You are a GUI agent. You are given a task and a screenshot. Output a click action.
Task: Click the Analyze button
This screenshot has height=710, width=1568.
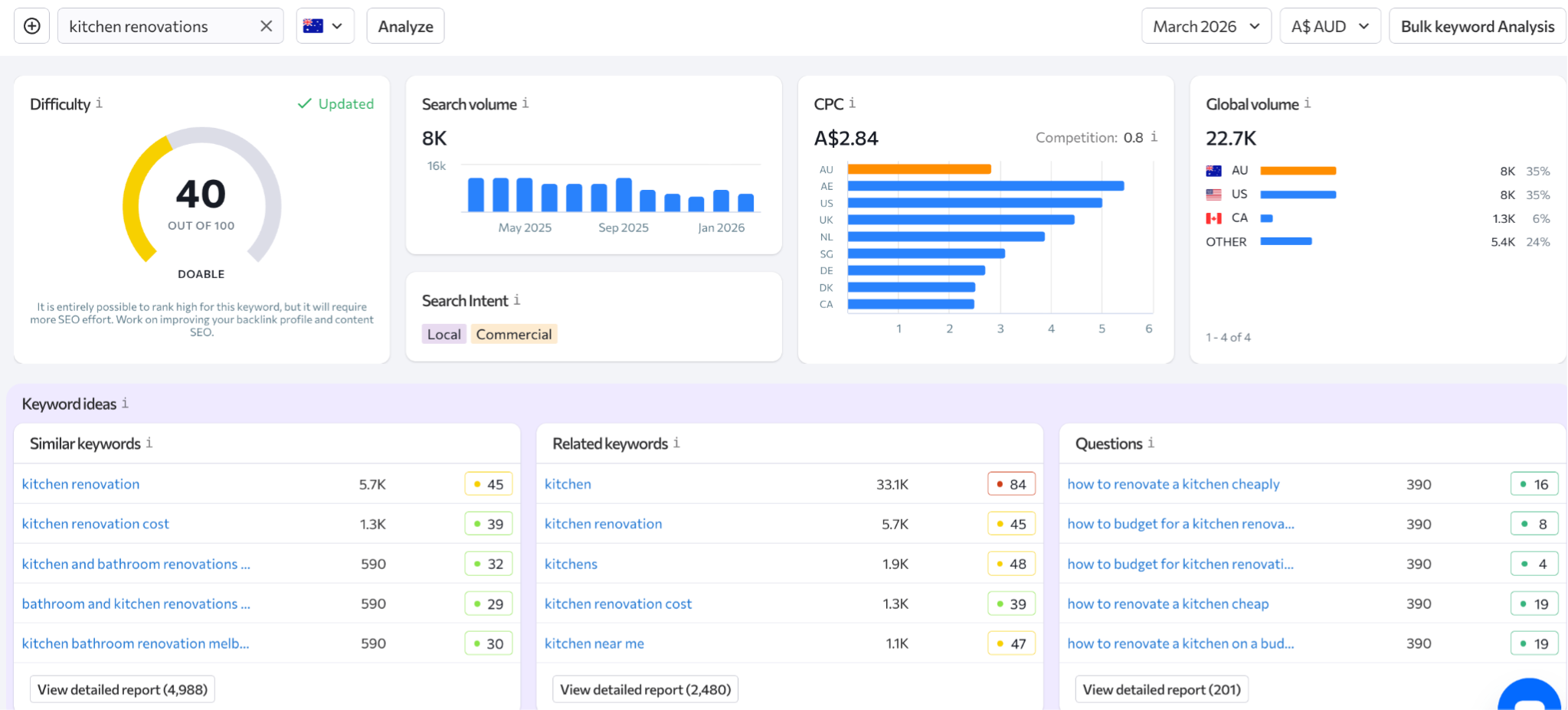tap(405, 26)
